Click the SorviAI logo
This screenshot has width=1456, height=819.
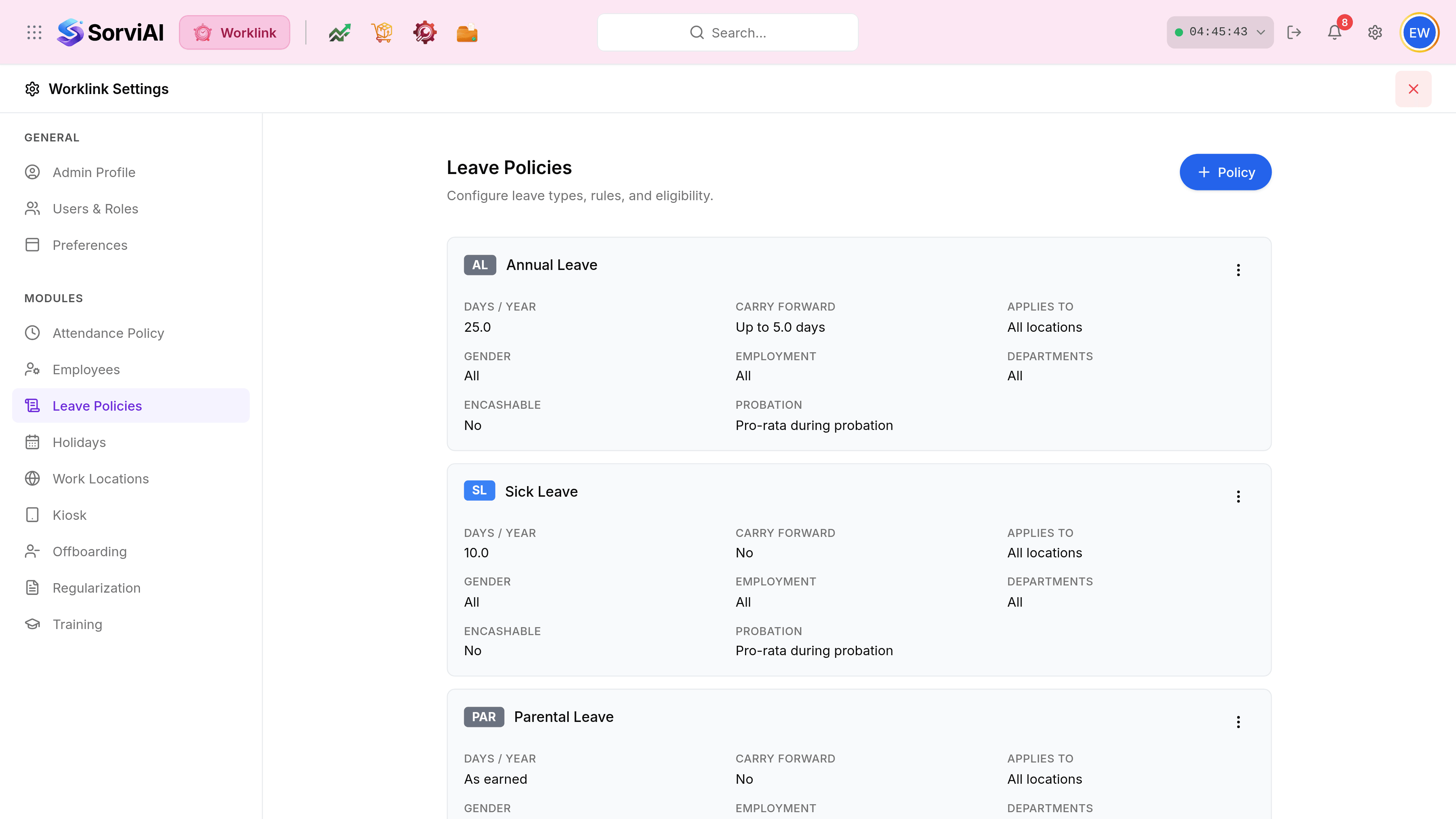[110, 32]
